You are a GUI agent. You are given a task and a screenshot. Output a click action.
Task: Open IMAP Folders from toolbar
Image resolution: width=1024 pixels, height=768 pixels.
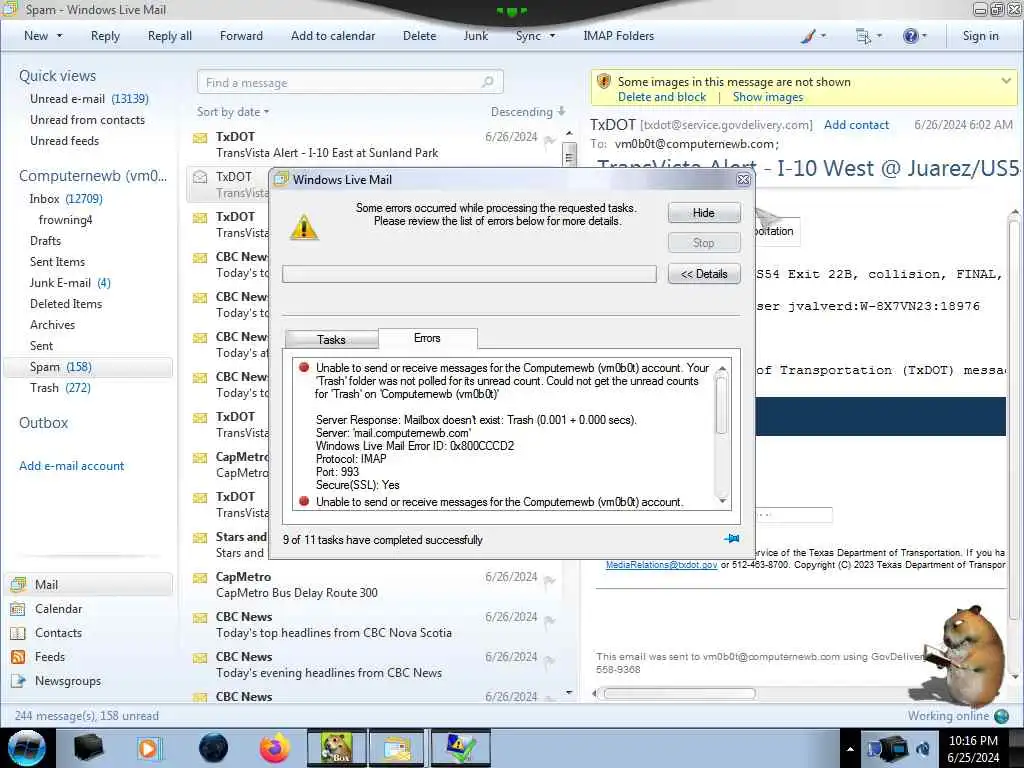pyautogui.click(x=618, y=36)
